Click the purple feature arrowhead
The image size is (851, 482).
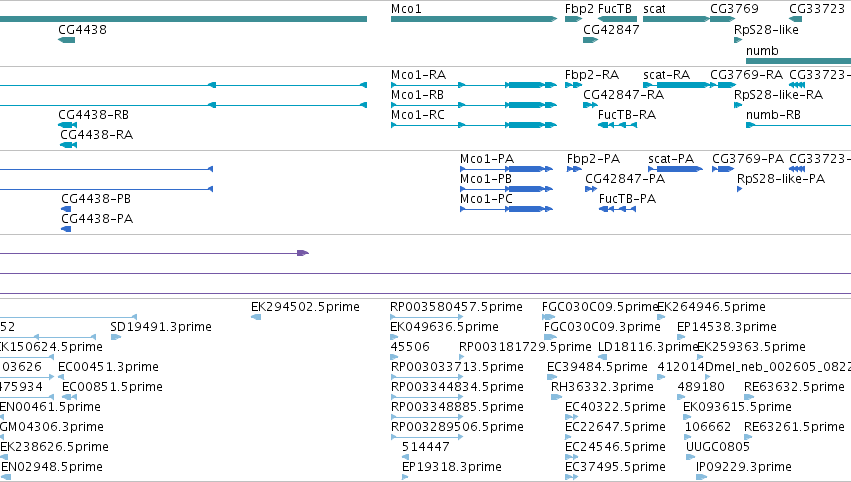303,253
